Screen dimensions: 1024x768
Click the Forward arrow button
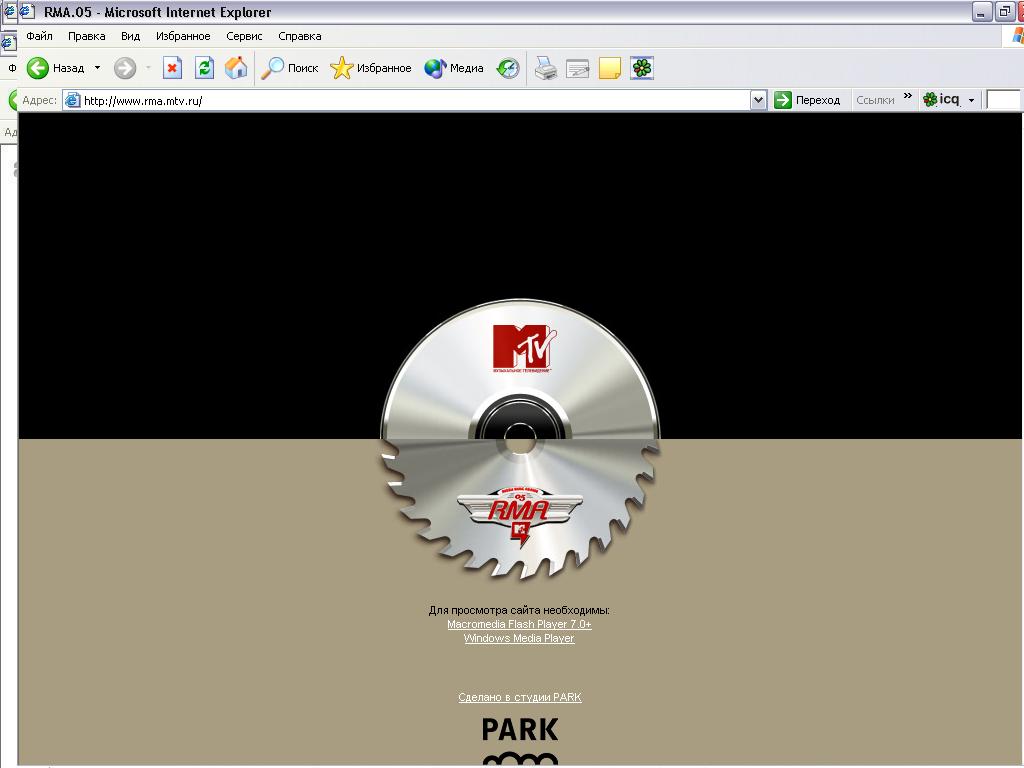[x=125, y=68]
